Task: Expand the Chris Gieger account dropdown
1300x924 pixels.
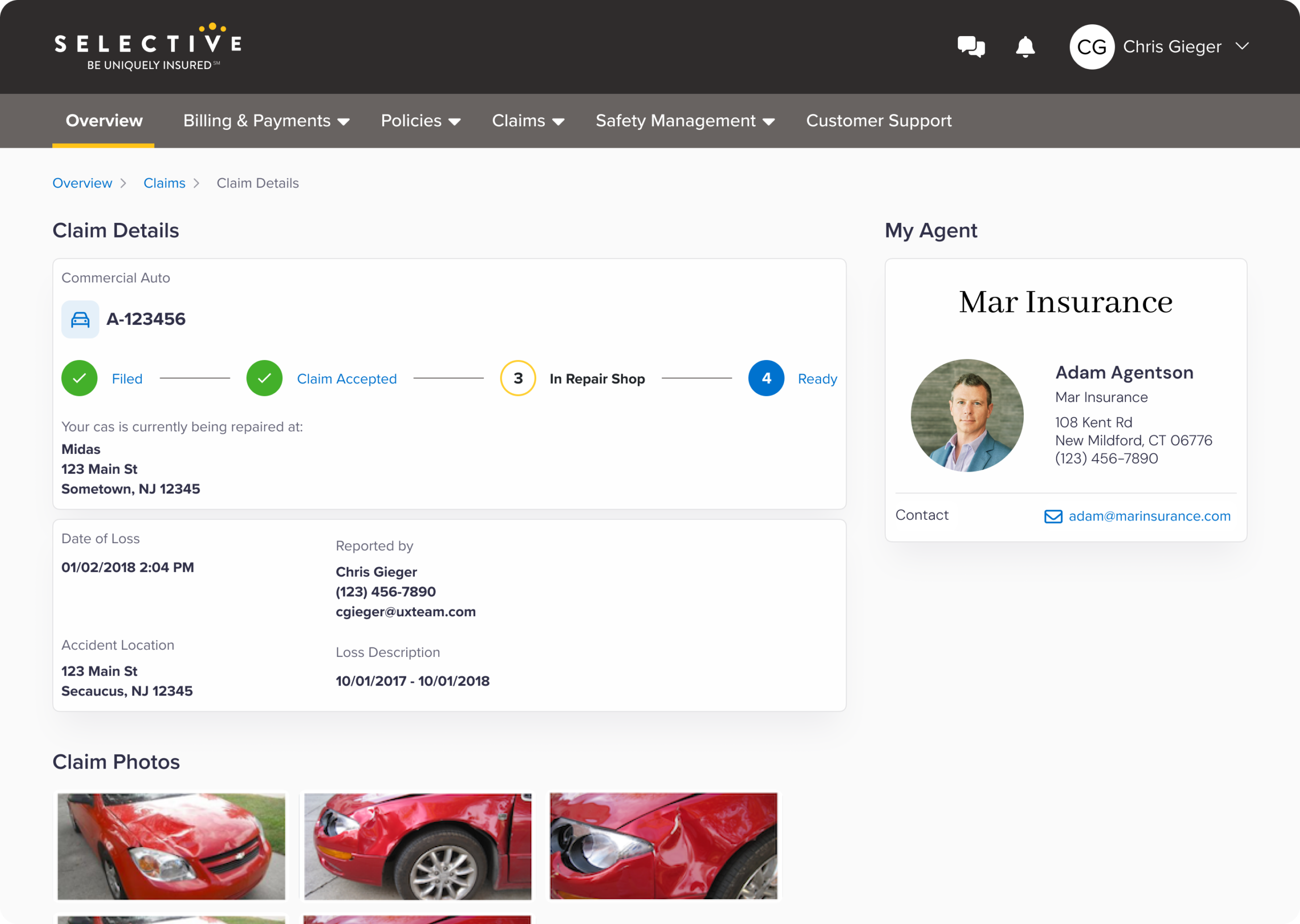Action: [x=1242, y=46]
